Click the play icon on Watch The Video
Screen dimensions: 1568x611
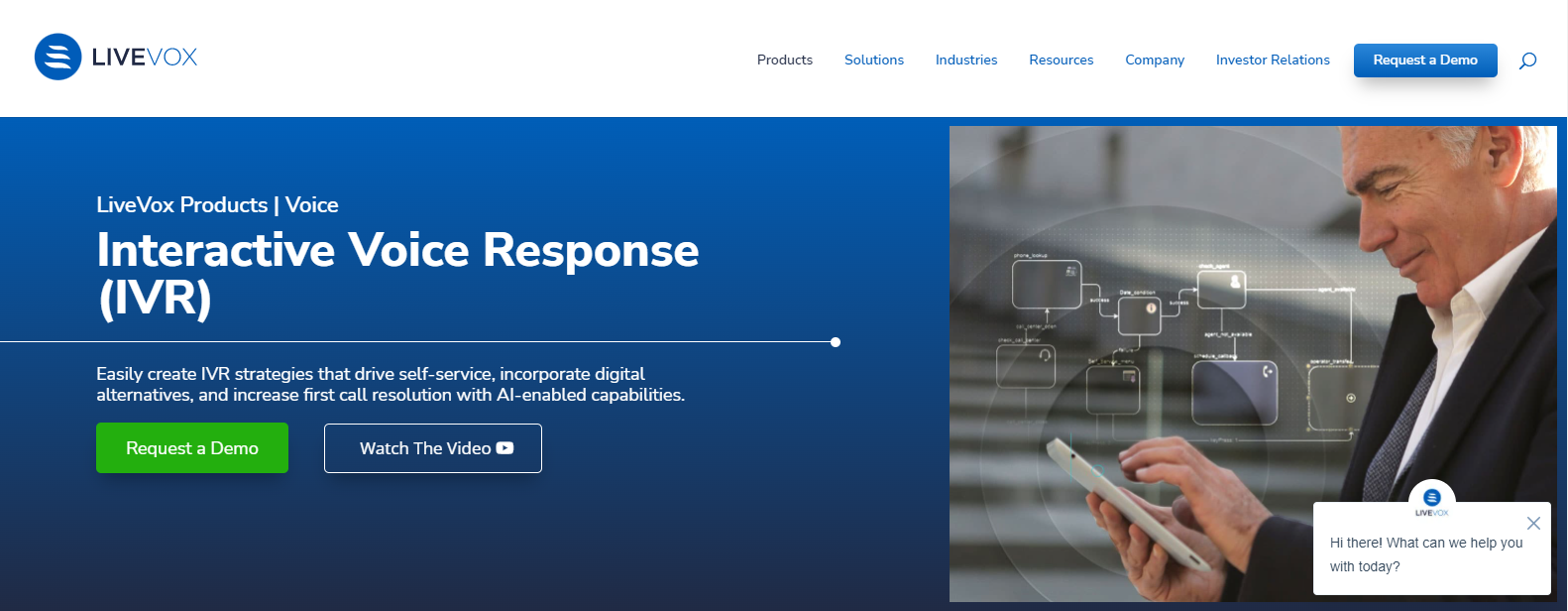pyautogui.click(x=505, y=448)
